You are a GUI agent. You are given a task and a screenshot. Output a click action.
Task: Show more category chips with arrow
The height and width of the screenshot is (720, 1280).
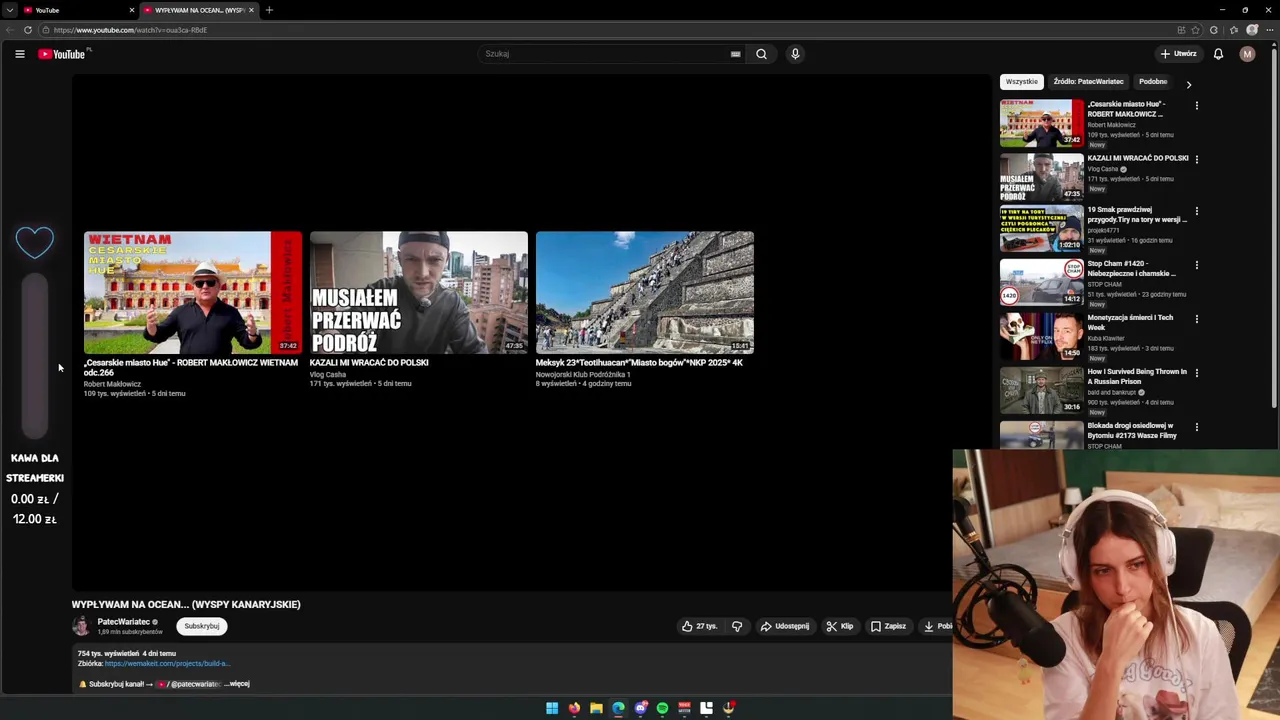[x=1189, y=84]
